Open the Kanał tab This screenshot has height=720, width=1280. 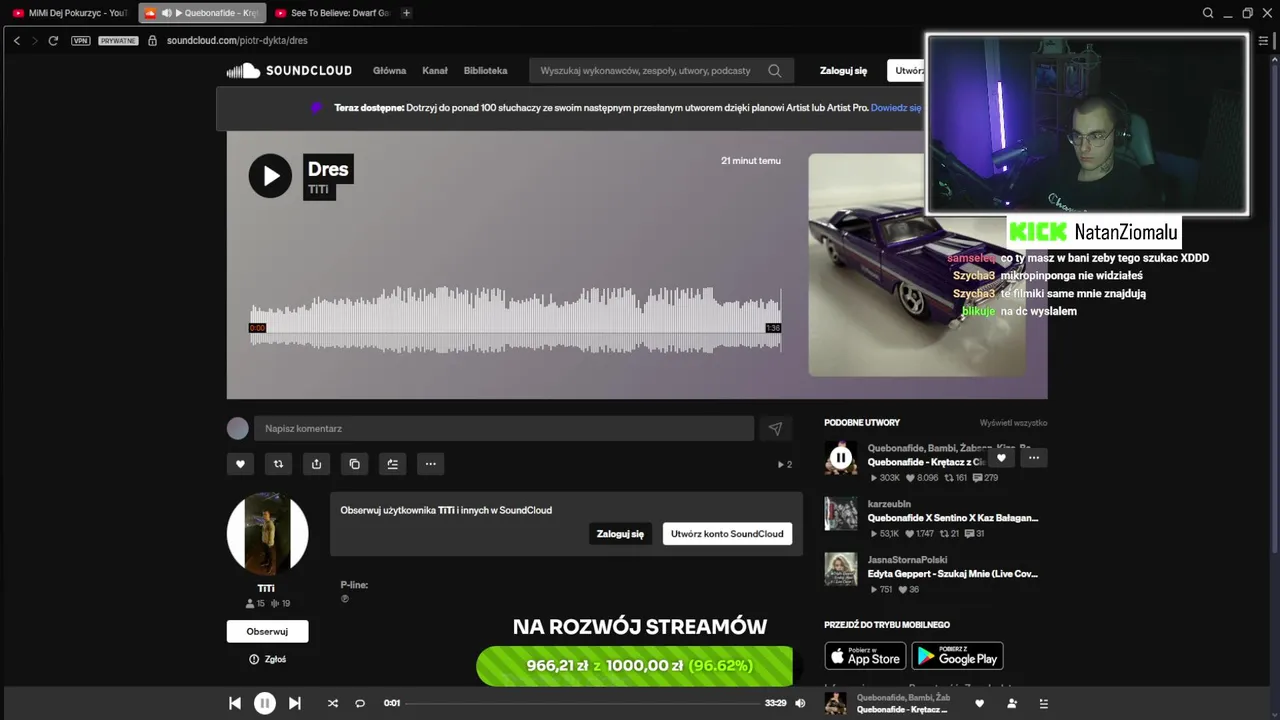tap(435, 71)
